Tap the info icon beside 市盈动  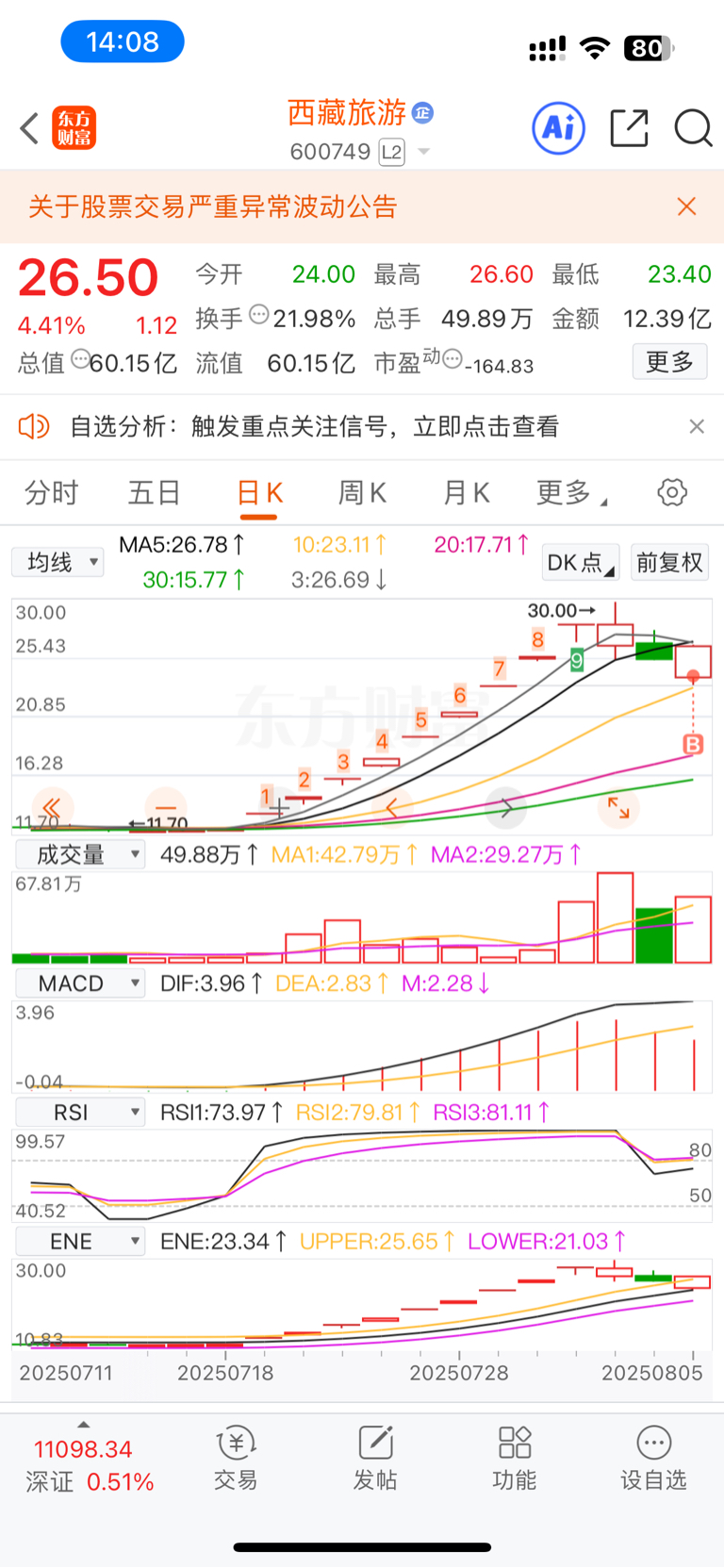tap(452, 359)
